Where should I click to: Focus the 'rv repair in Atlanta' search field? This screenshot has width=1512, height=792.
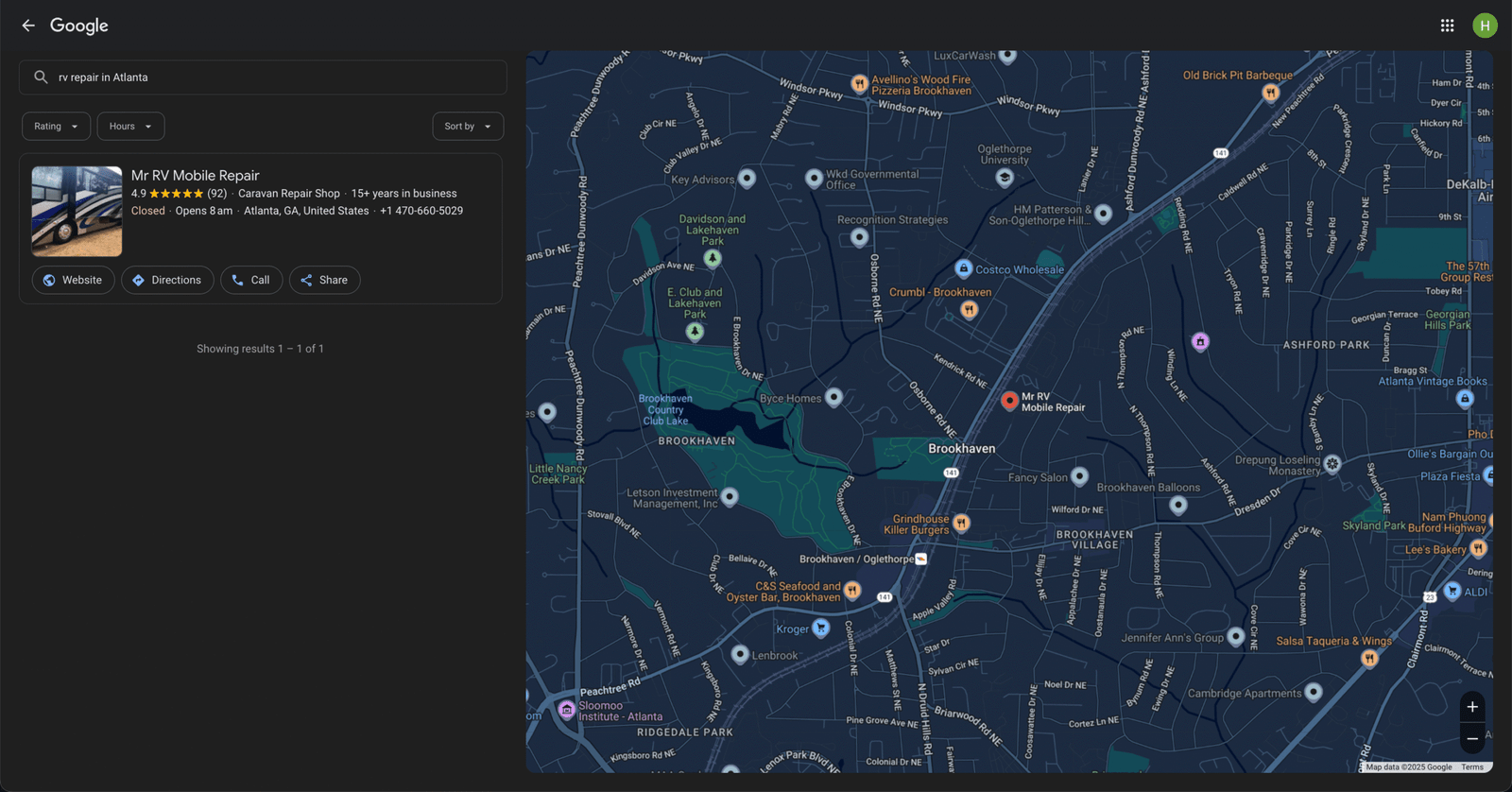[x=263, y=77]
